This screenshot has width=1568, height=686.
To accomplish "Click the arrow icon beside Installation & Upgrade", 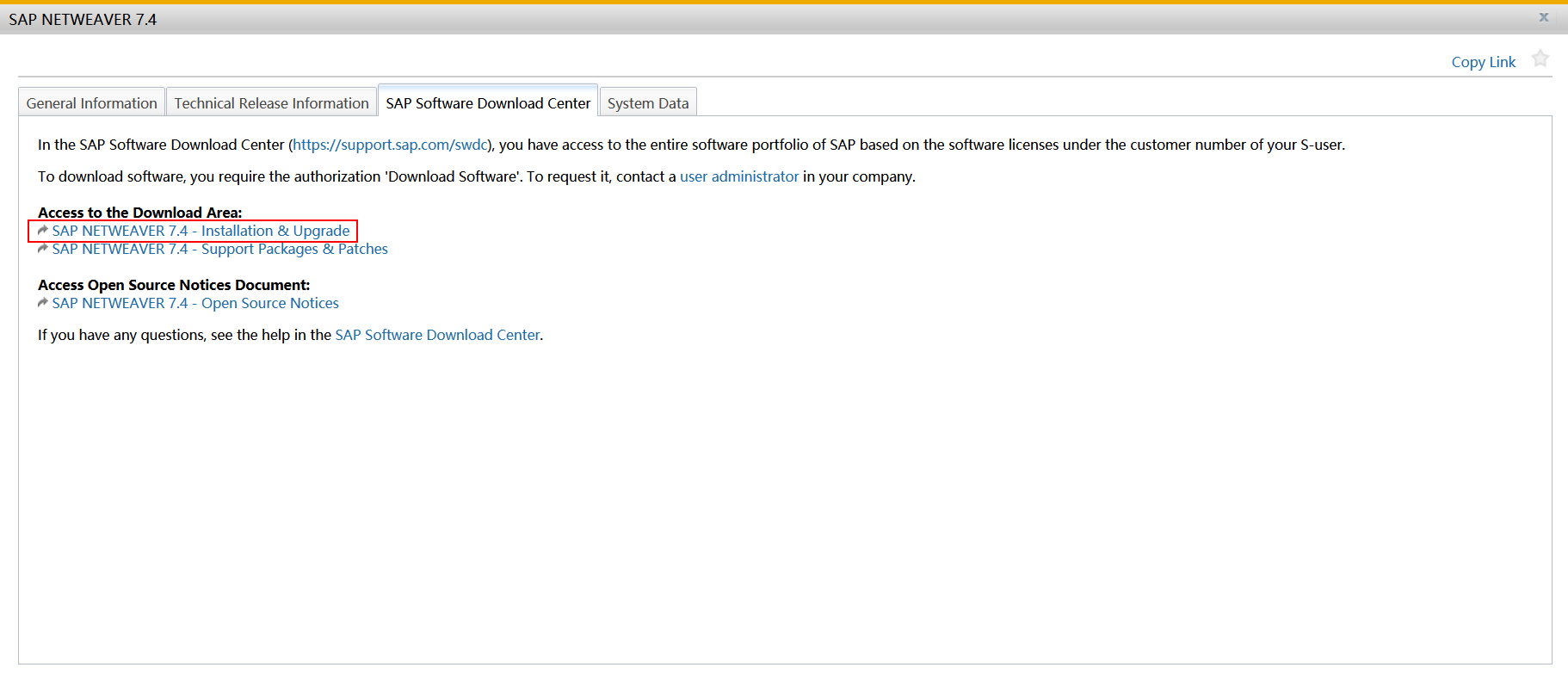I will [43, 231].
